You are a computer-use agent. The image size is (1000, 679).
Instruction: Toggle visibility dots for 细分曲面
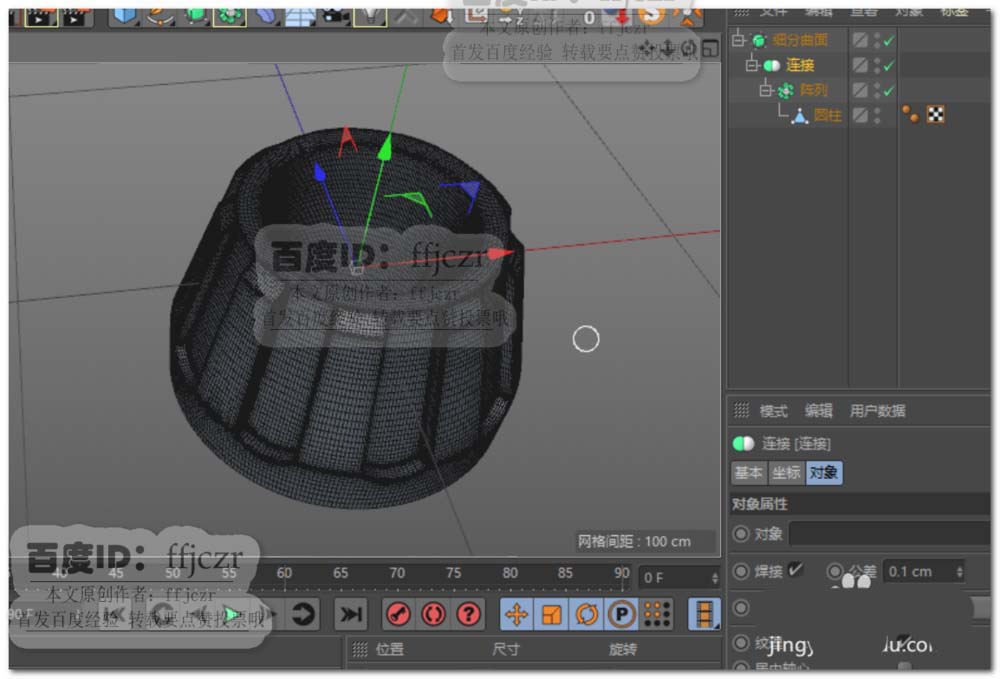tap(877, 40)
